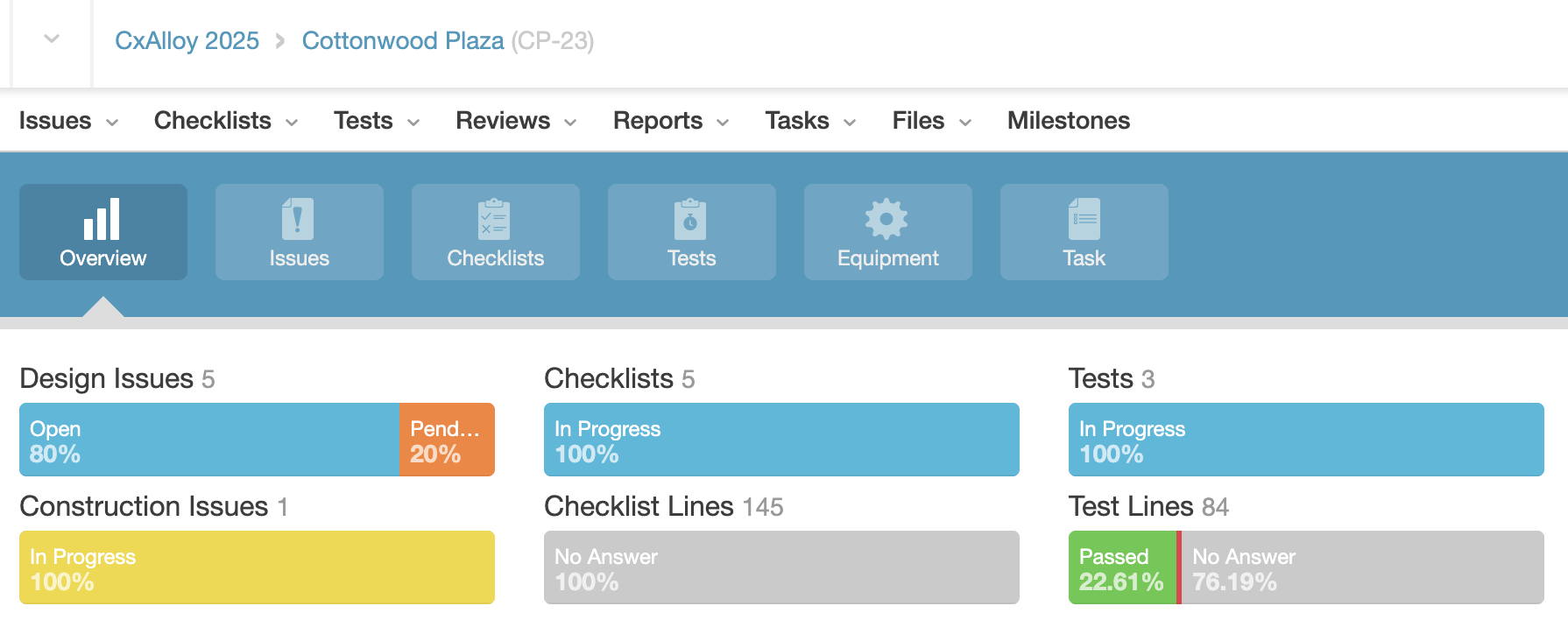Click the Open 80% design issues bar

tap(208, 440)
